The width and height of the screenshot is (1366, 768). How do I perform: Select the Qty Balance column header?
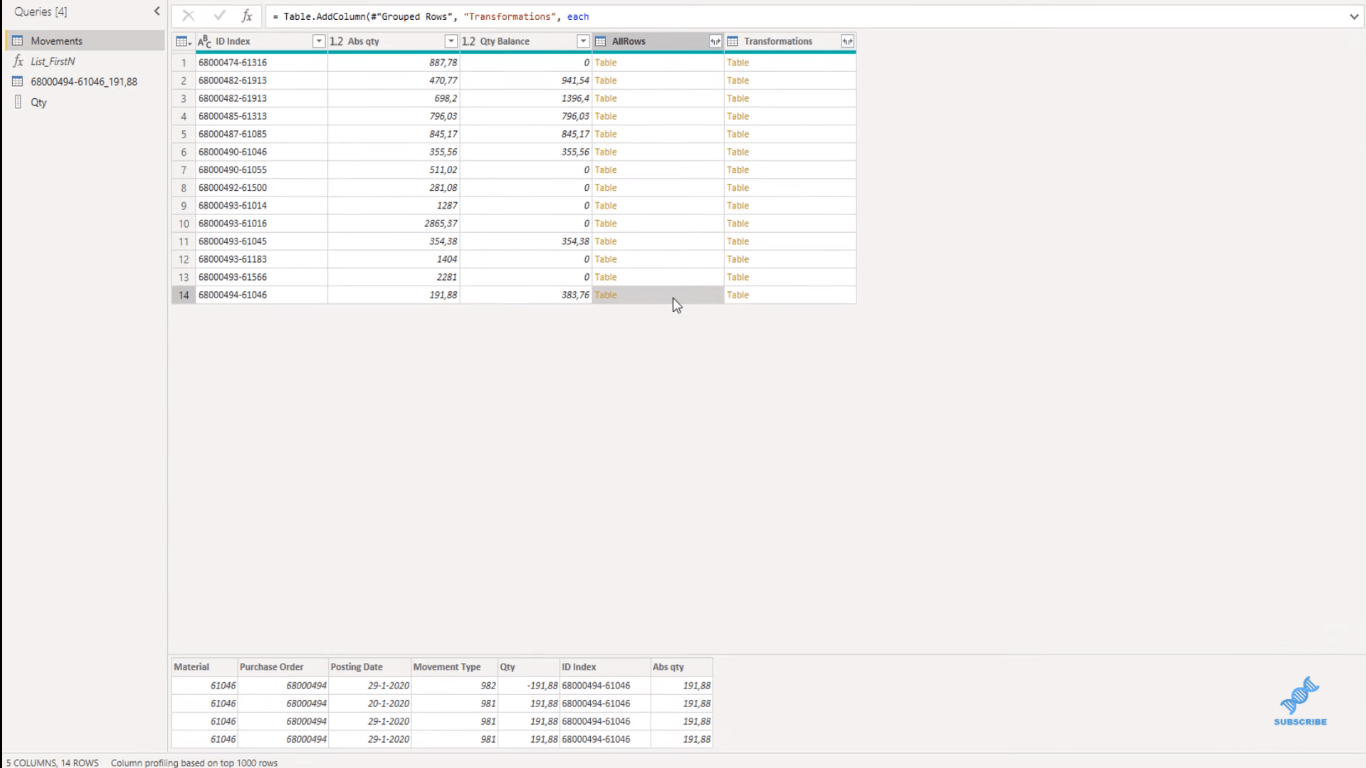point(525,41)
